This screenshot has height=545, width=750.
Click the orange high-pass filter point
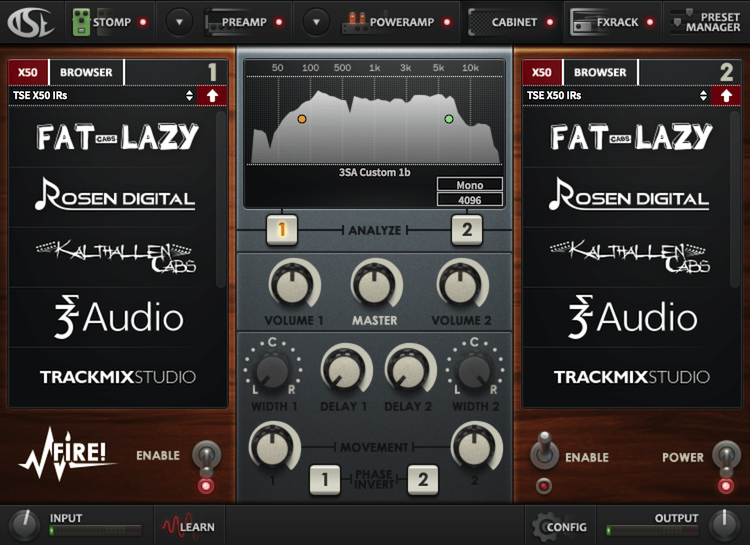302,119
